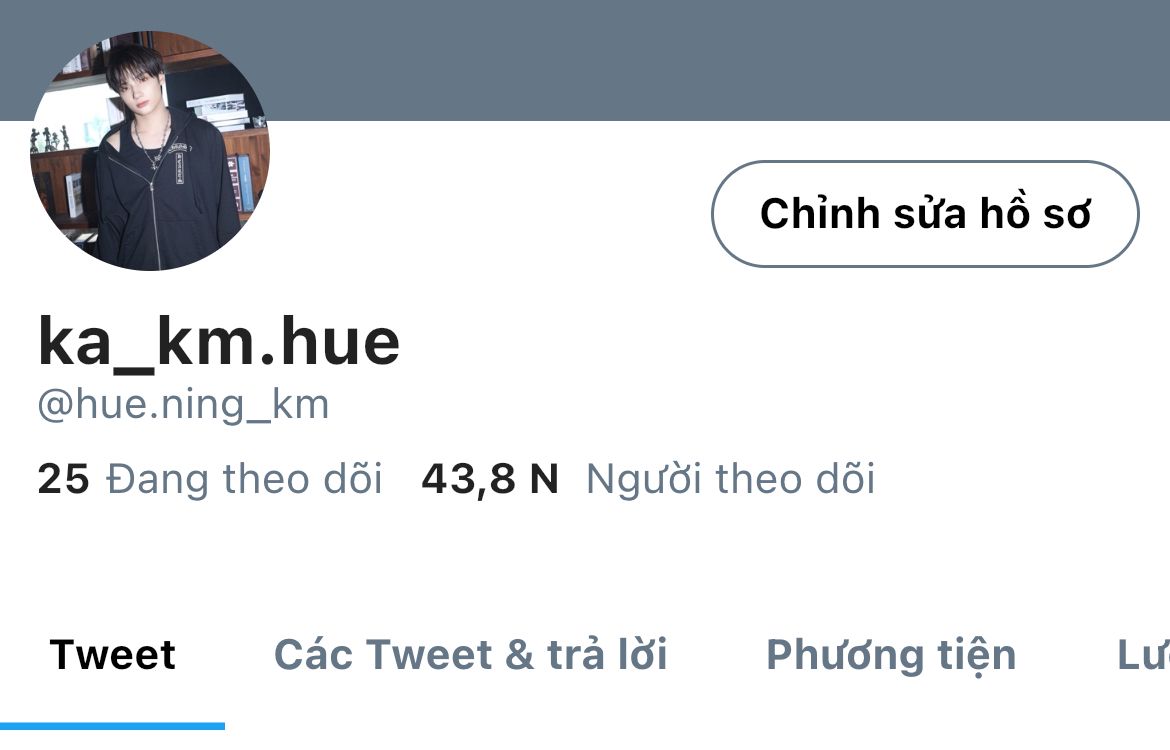This screenshot has height=750, width=1170.
Task: Open the 43,8 N Người theo dõi list
Action: coord(648,478)
